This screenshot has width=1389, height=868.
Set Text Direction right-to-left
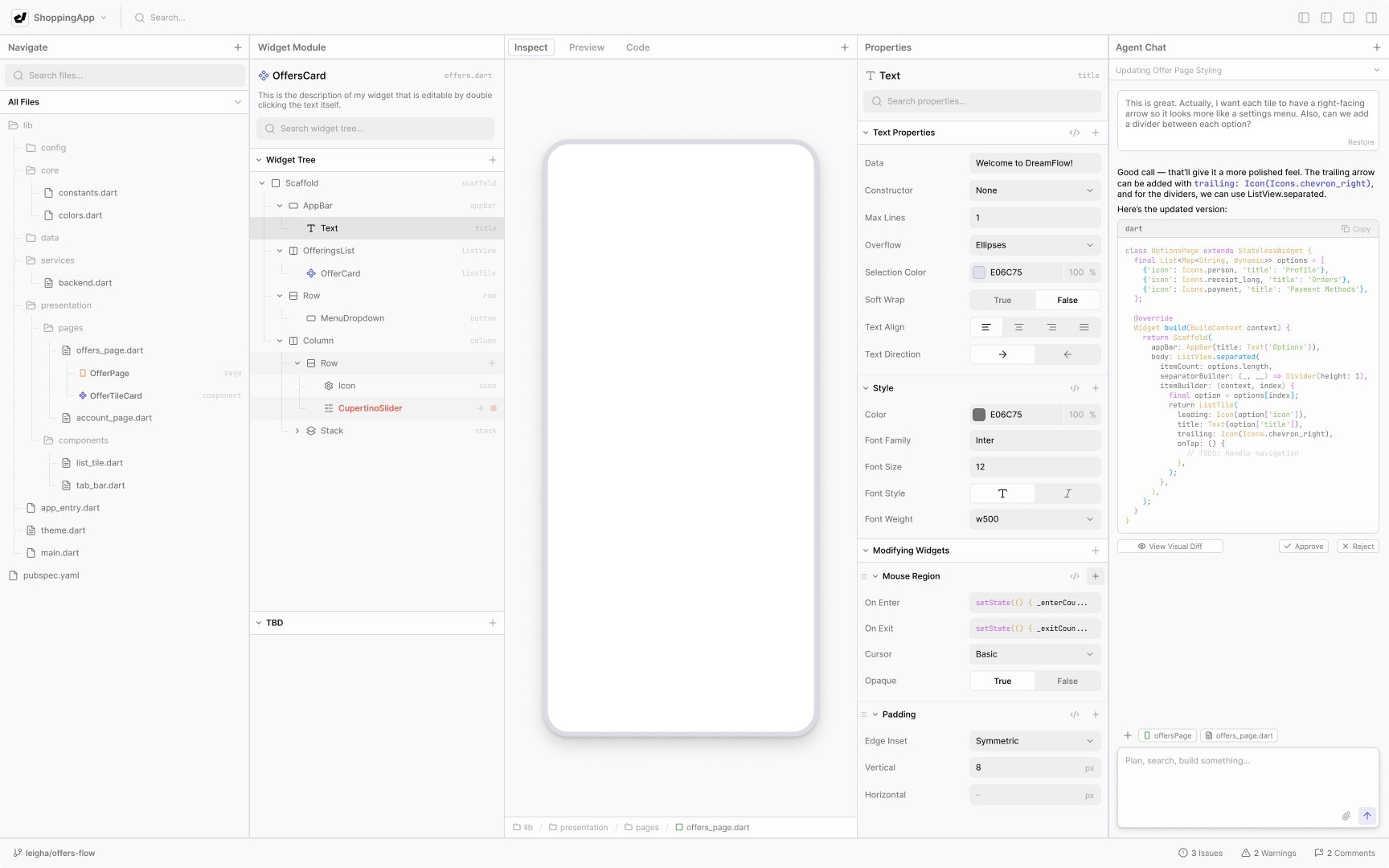point(1067,354)
